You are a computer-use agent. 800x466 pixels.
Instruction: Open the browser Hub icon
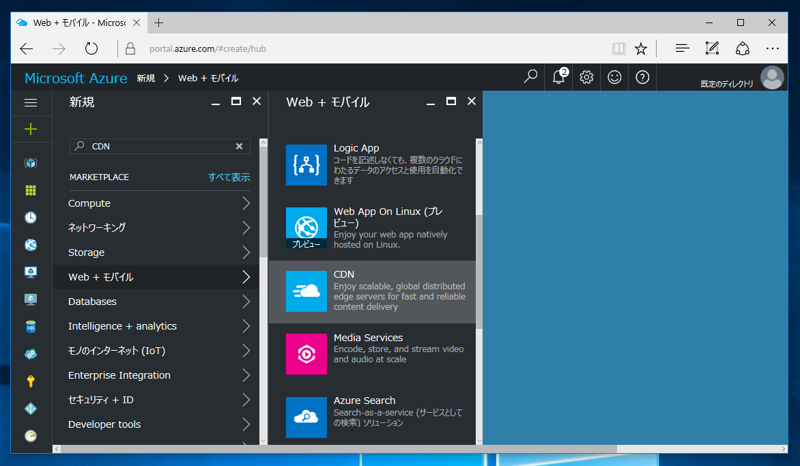[682, 48]
